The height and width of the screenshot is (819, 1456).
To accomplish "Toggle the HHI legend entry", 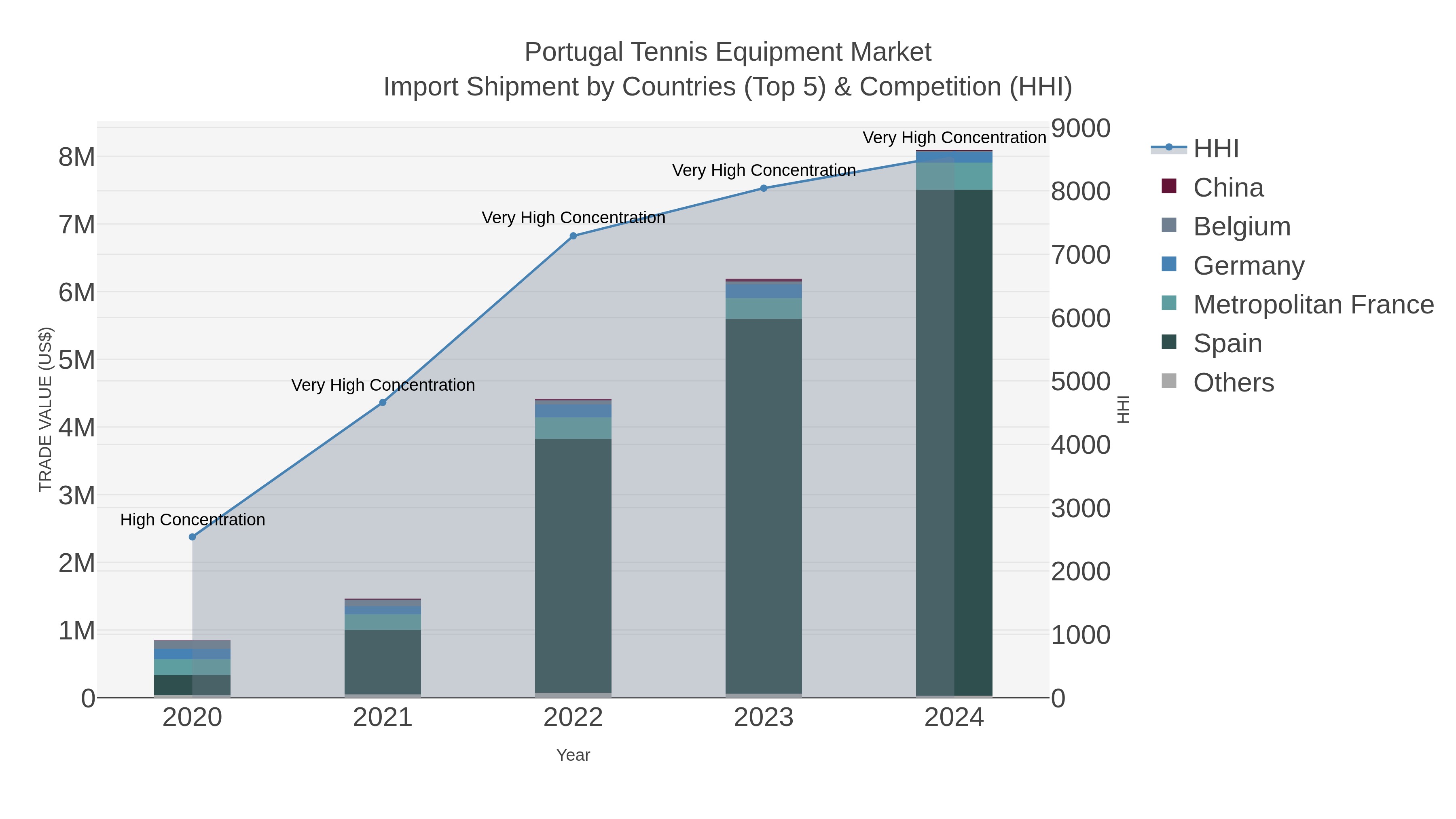I will (x=1196, y=149).
